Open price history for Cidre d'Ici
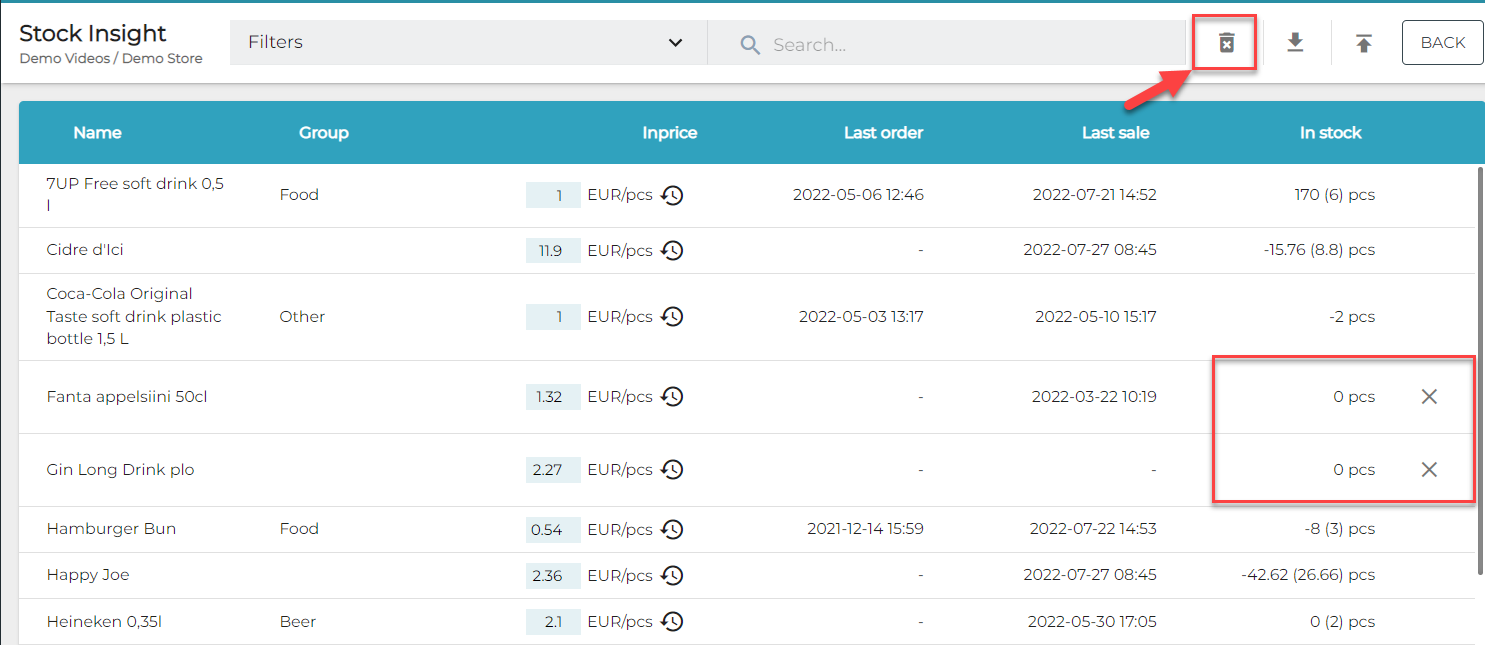This screenshot has height=645, width=1485. (x=672, y=250)
